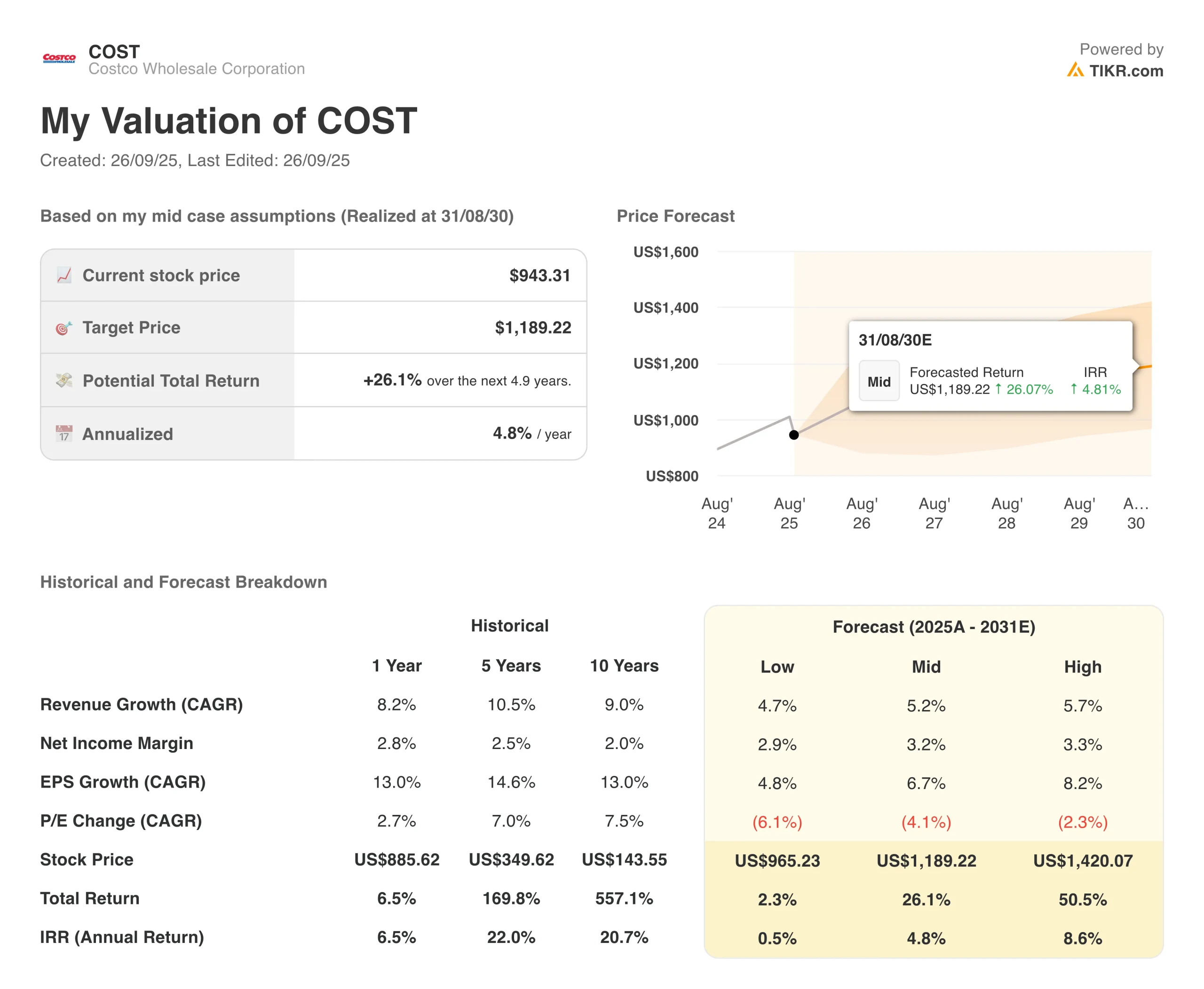Select the High forecast column header
1204x989 pixels.
[x=1082, y=667]
